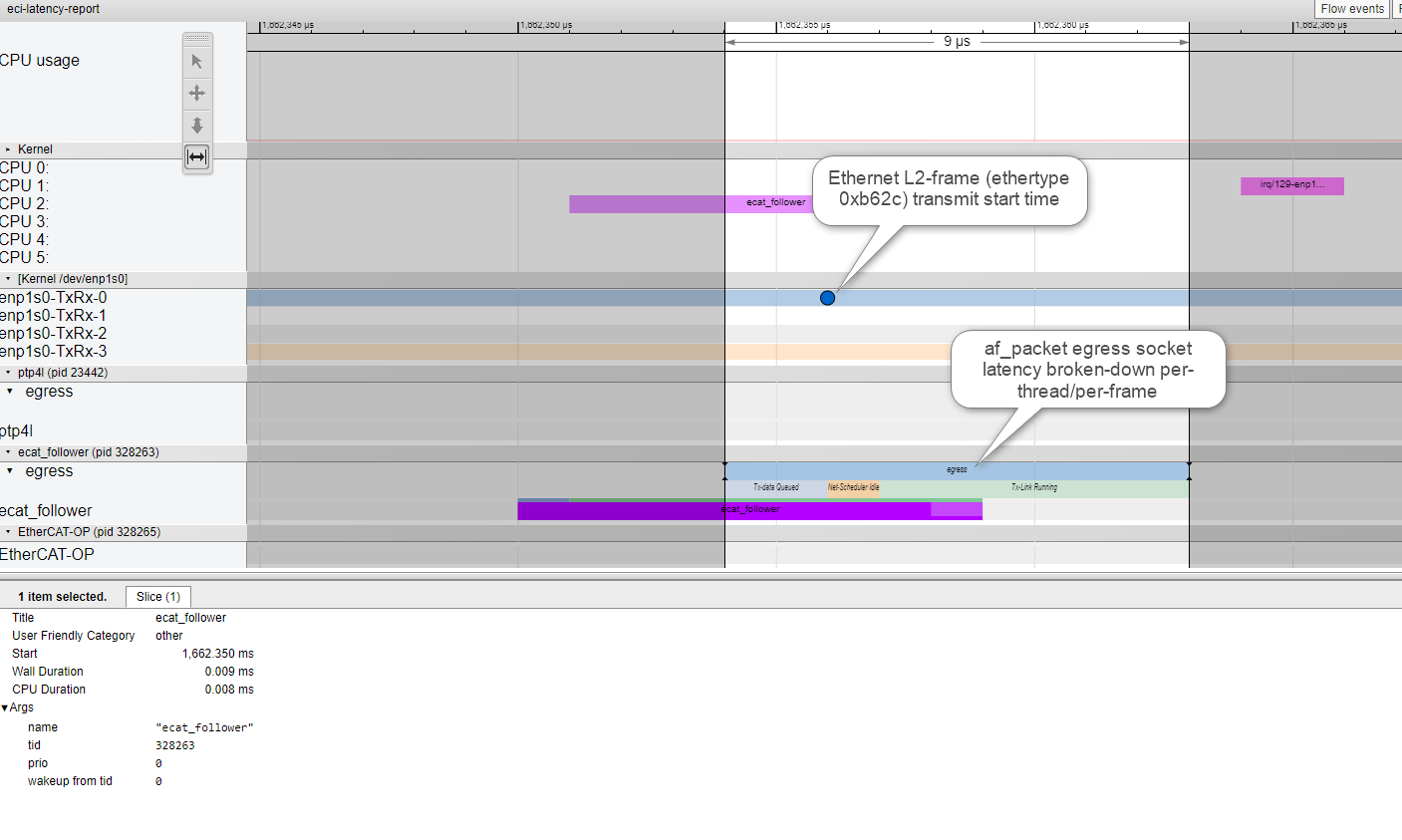The height and width of the screenshot is (840, 1402).
Task: Click the Wall Duration value 0.009 ms
Action: click(x=229, y=672)
